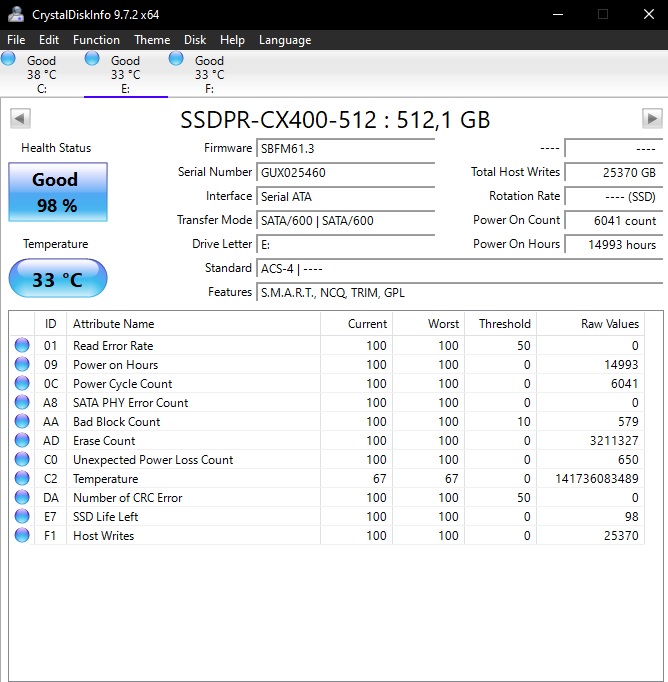Click the Current column header
The height and width of the screenshot is (682, 668).
tap(357, 324)
